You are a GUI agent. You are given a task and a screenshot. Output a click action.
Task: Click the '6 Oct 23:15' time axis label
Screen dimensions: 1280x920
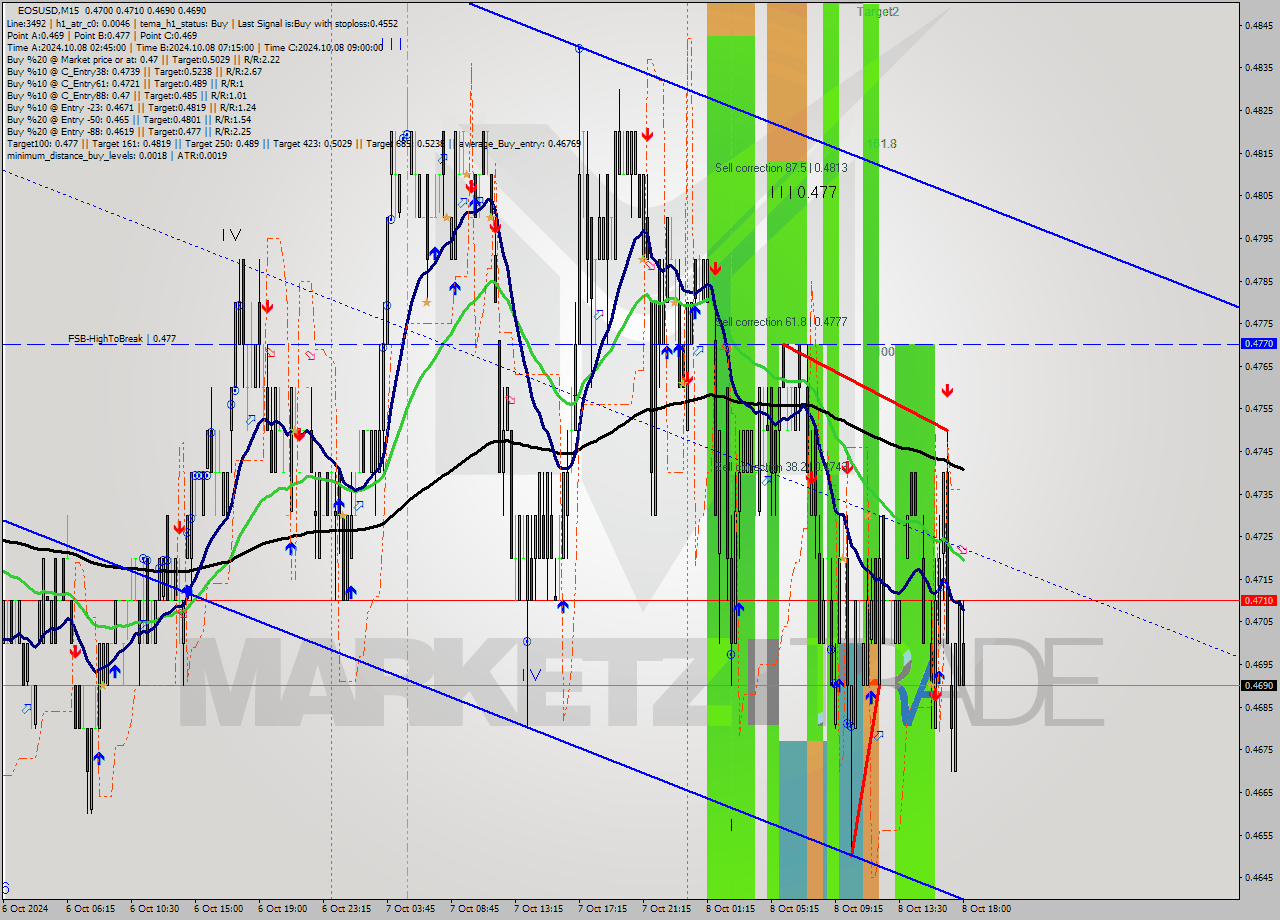click(x=346, y=909)
